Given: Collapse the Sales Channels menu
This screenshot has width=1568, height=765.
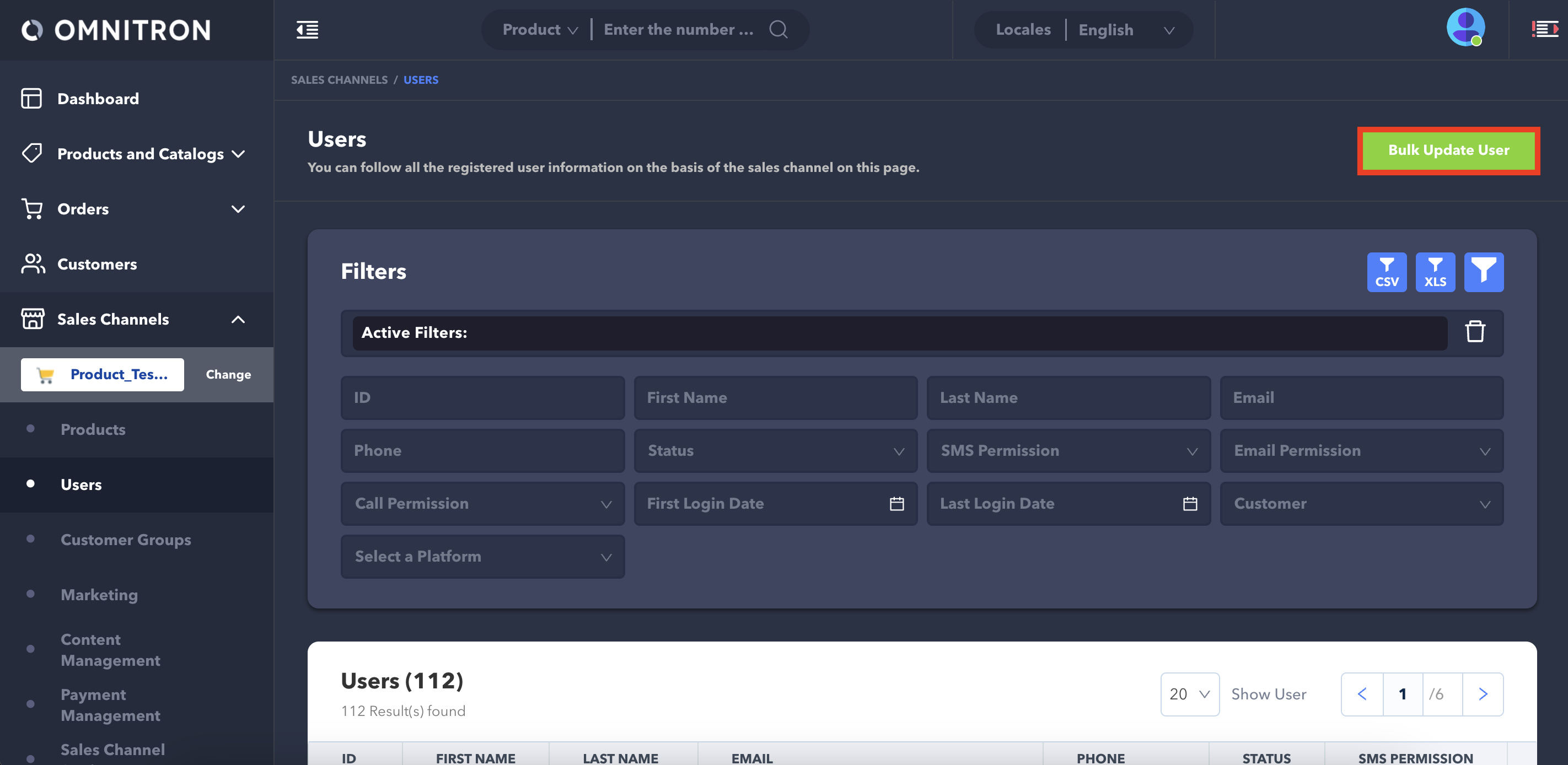Looking at the screenshot, I should click(x=238, y=320).
